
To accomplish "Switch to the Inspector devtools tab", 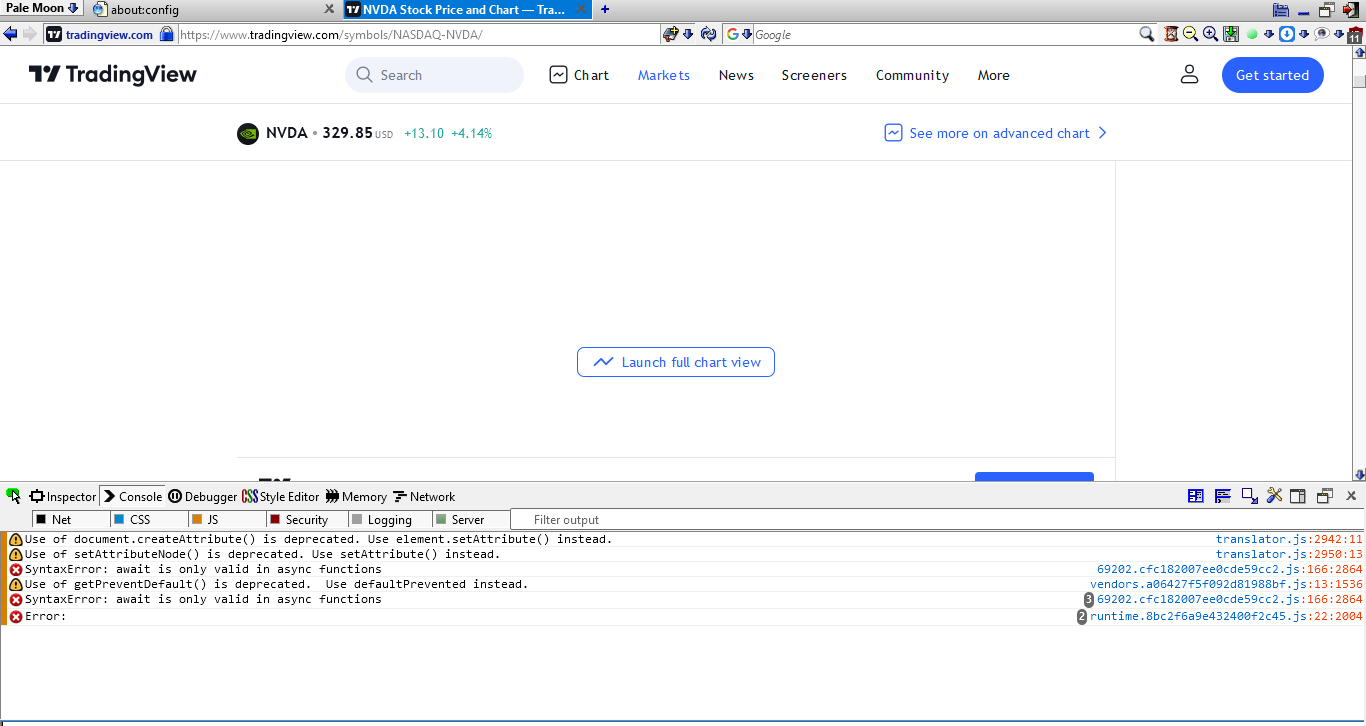I will 62,496.
